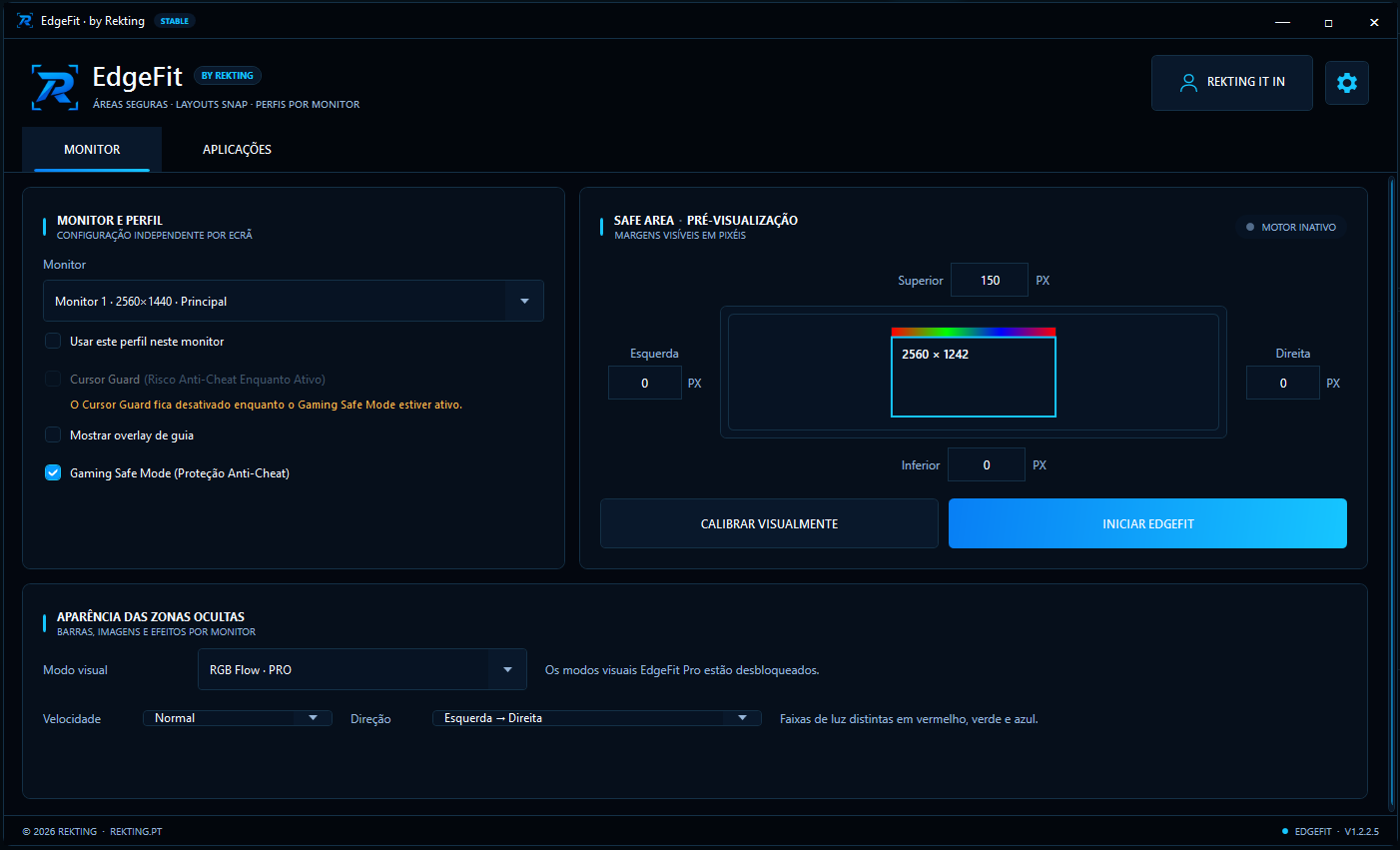Click the 2560 × 1242 safe area preview
This screenshot has height=850, width=1400.
pyautogui.click(x=974, y=377)
